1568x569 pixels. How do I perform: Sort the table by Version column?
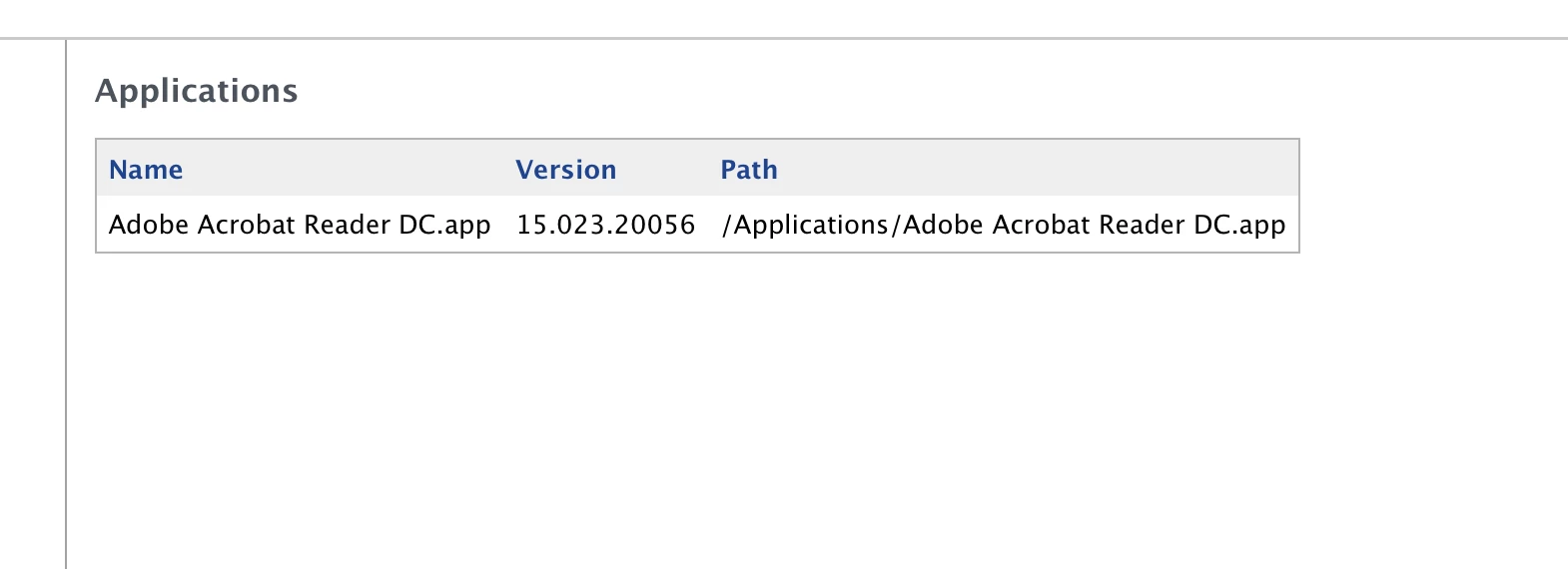[565, 170]
